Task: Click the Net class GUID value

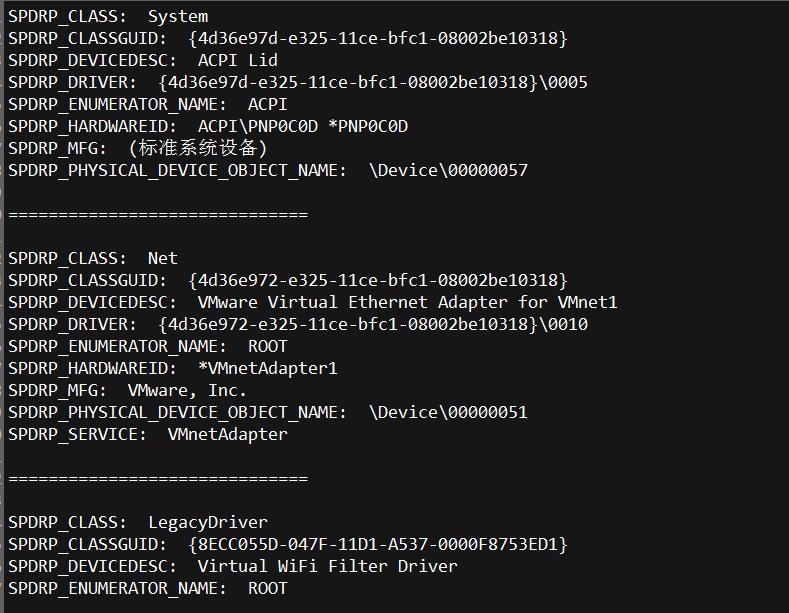Action: coord(378,280)
